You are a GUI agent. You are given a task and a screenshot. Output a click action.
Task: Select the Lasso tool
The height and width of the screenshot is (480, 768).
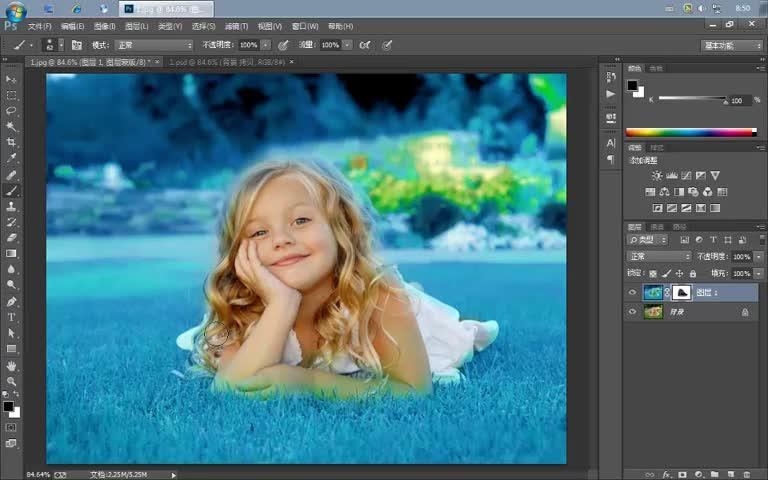coord(11,111)
